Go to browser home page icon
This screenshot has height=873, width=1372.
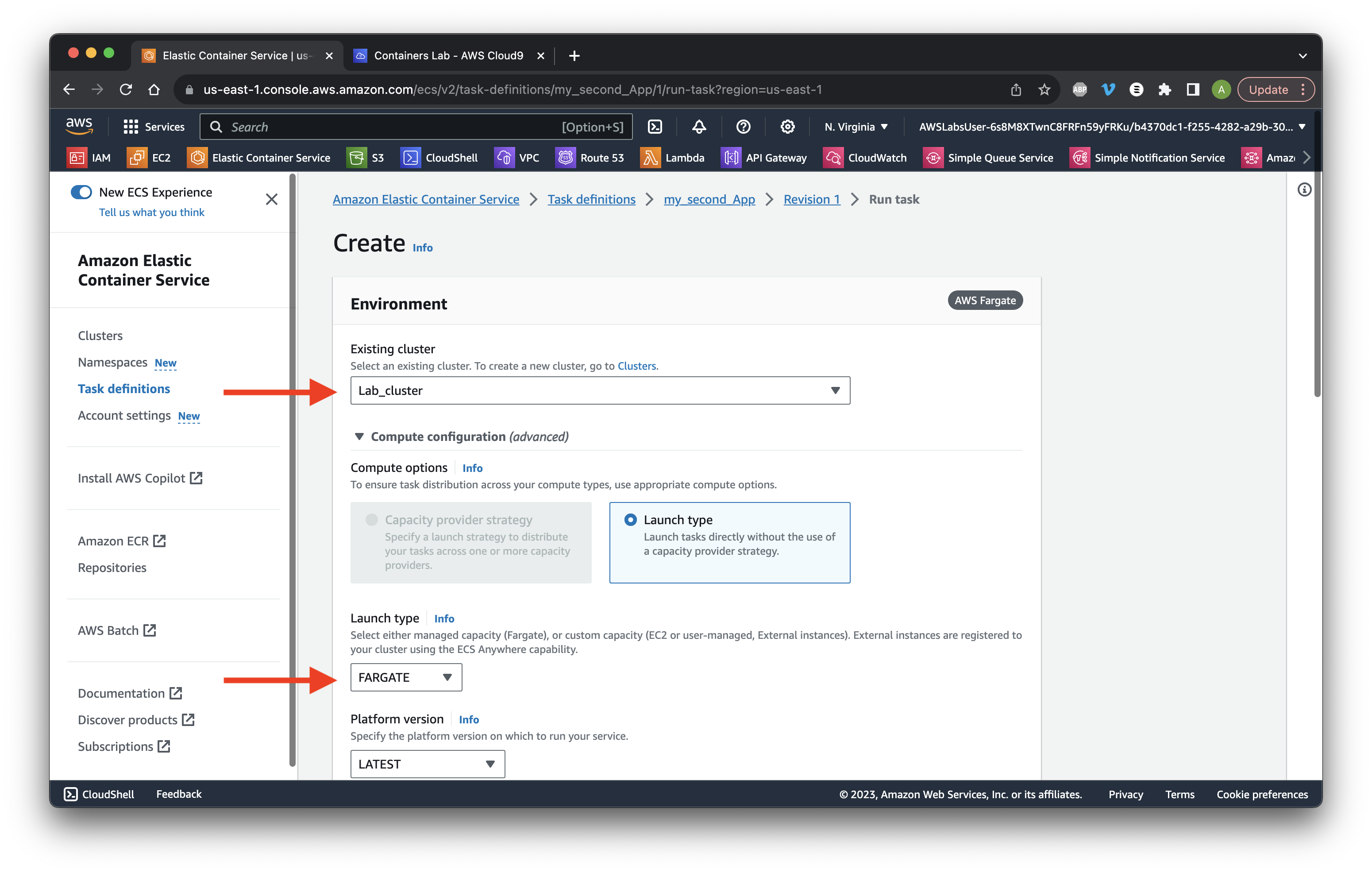(x=154, y=89)
